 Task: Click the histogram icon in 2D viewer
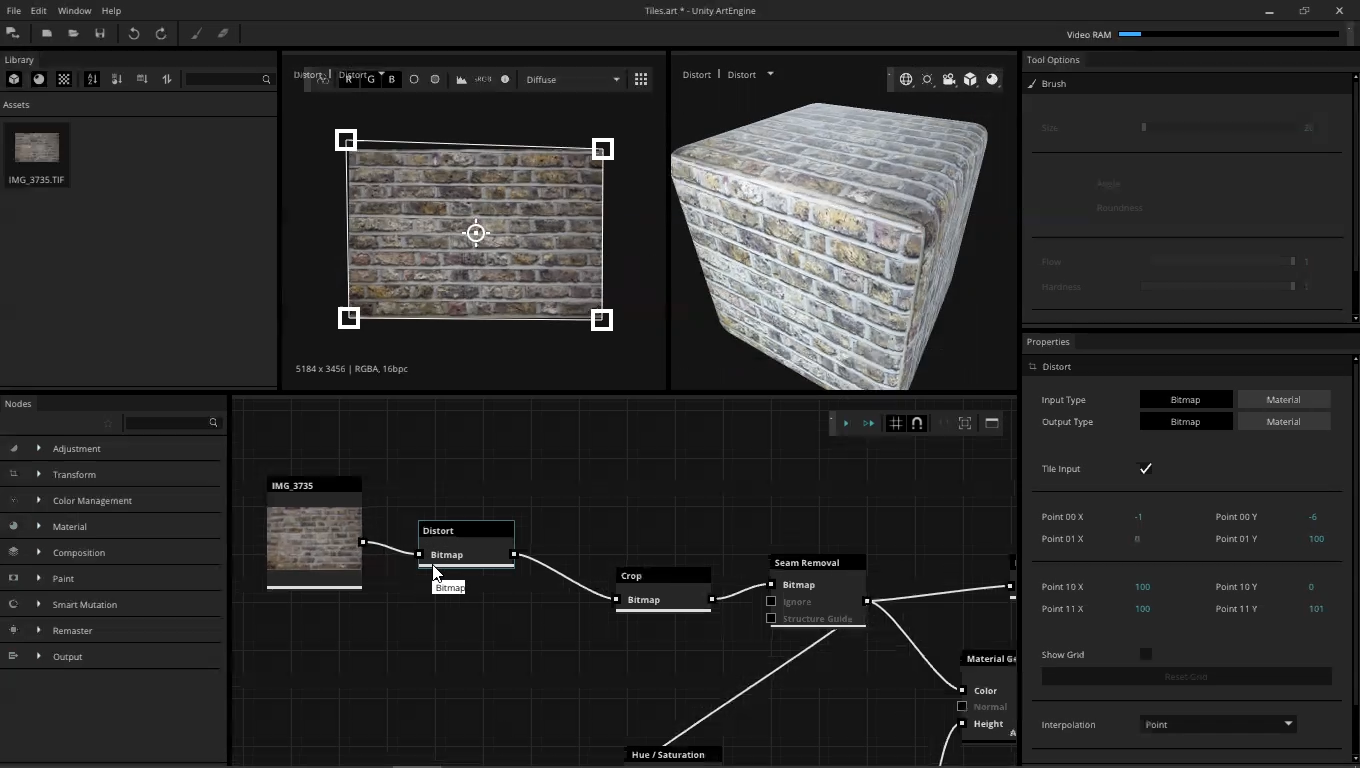click(461, 79)
